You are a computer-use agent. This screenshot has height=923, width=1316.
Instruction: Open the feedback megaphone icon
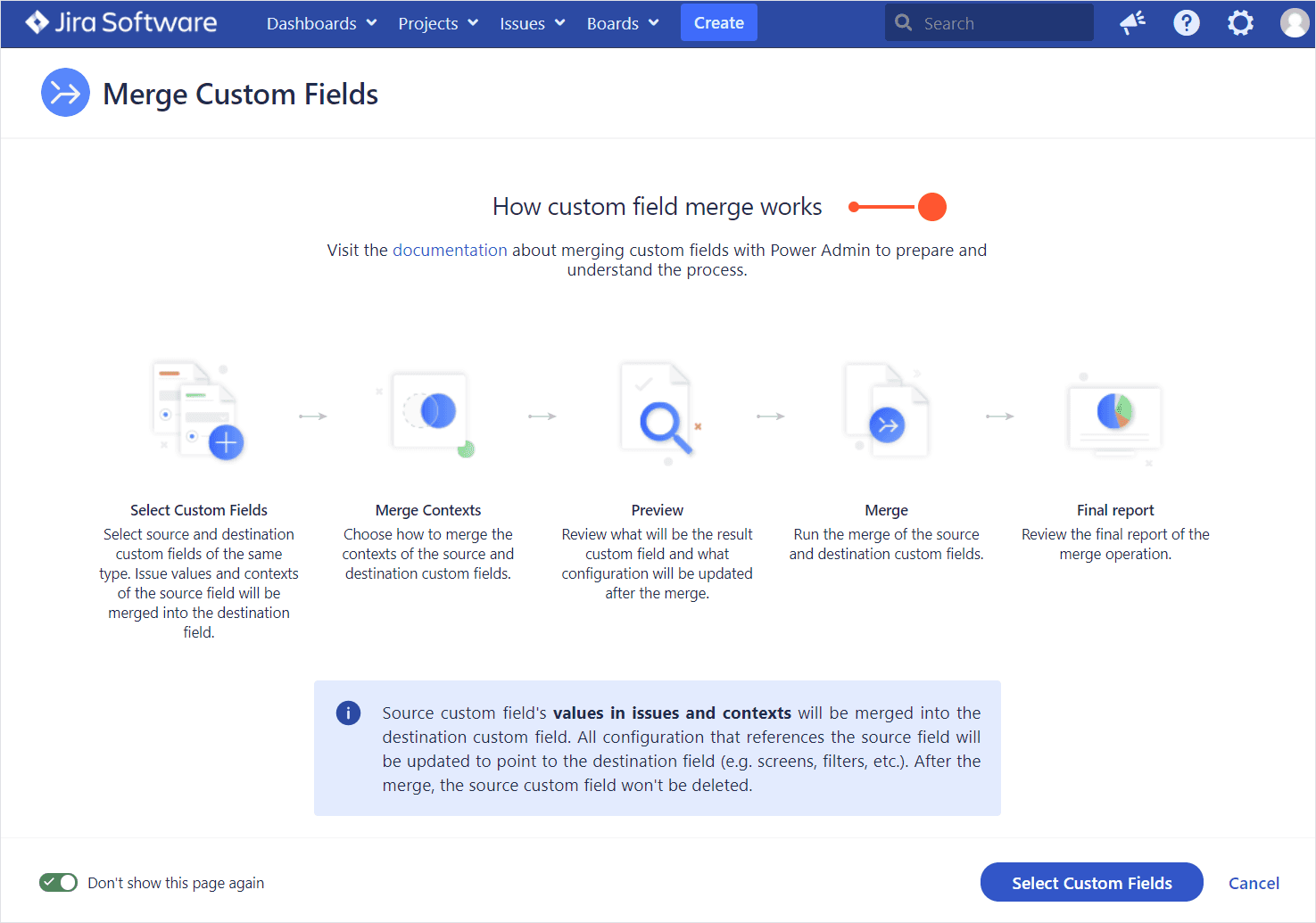[1132, 23]
